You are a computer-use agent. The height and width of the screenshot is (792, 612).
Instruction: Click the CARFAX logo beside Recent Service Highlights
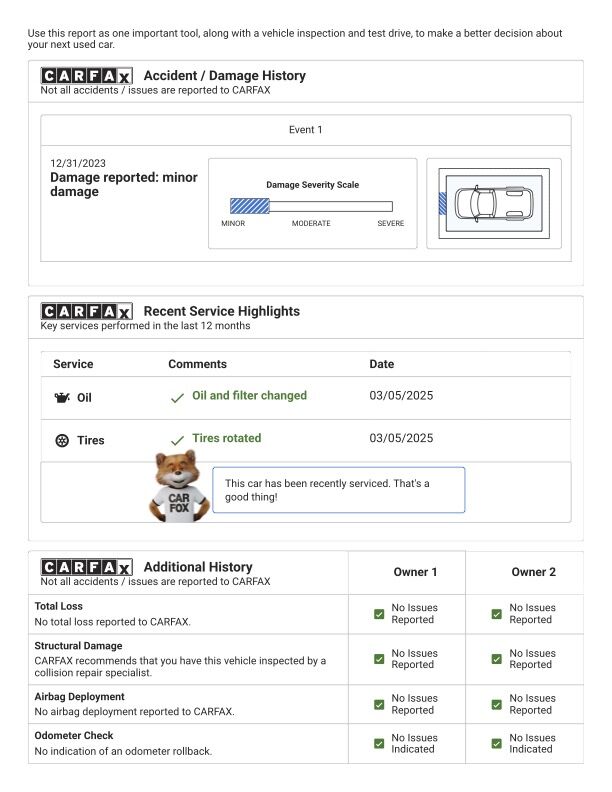[86, 312]
